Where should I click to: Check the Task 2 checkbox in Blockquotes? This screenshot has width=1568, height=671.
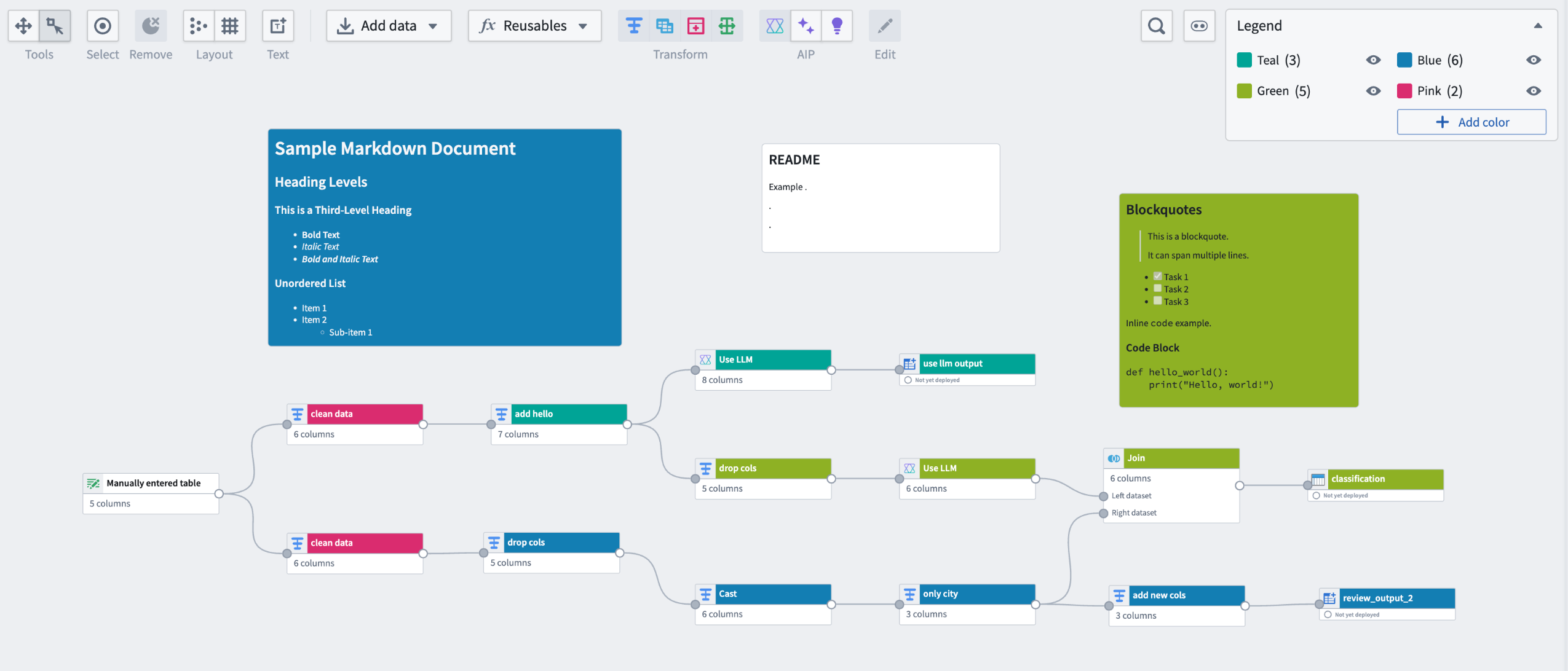tap(1158, 288)
